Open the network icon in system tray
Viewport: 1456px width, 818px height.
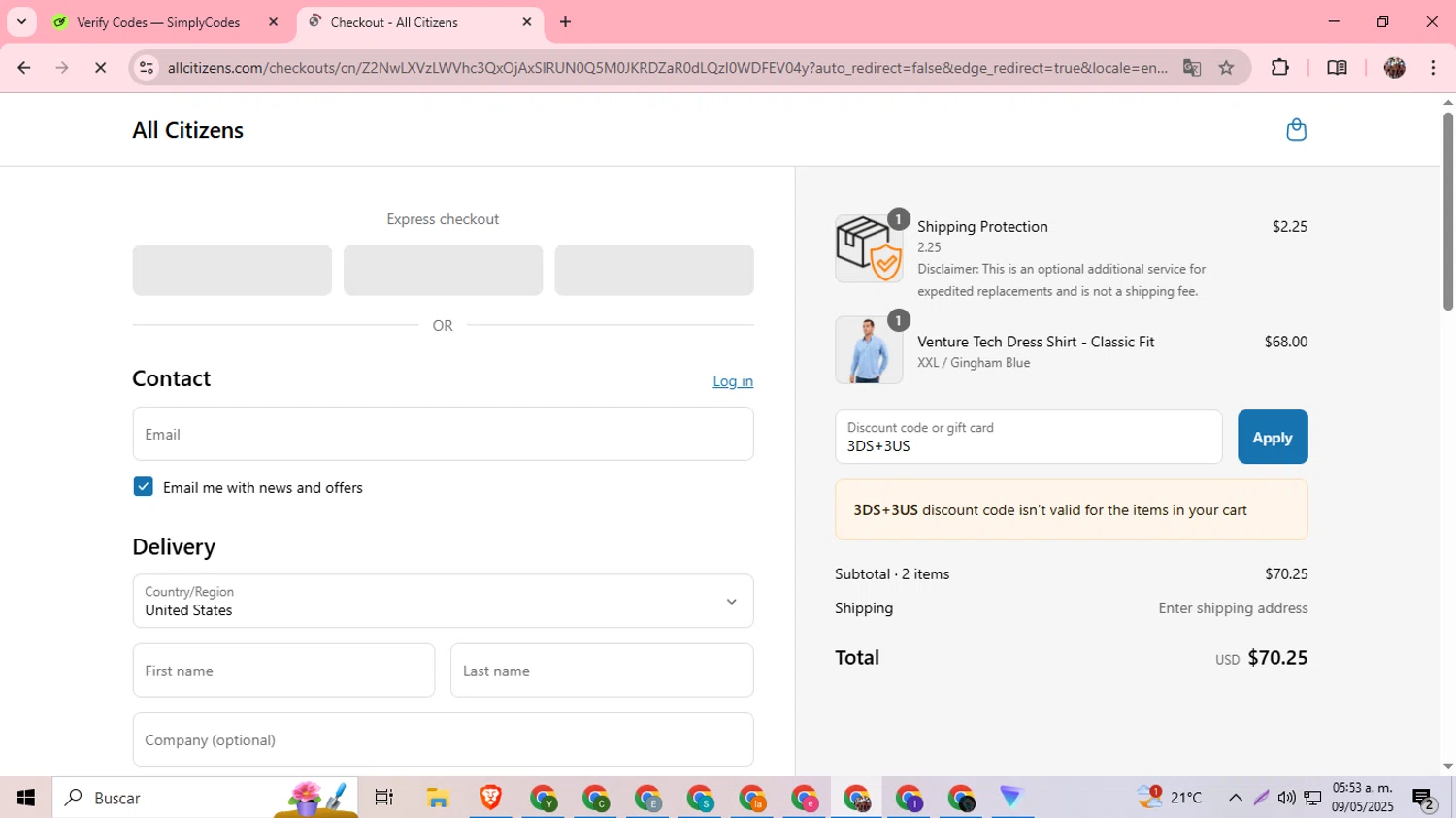pyautogui.click(x=1312, y=798)
